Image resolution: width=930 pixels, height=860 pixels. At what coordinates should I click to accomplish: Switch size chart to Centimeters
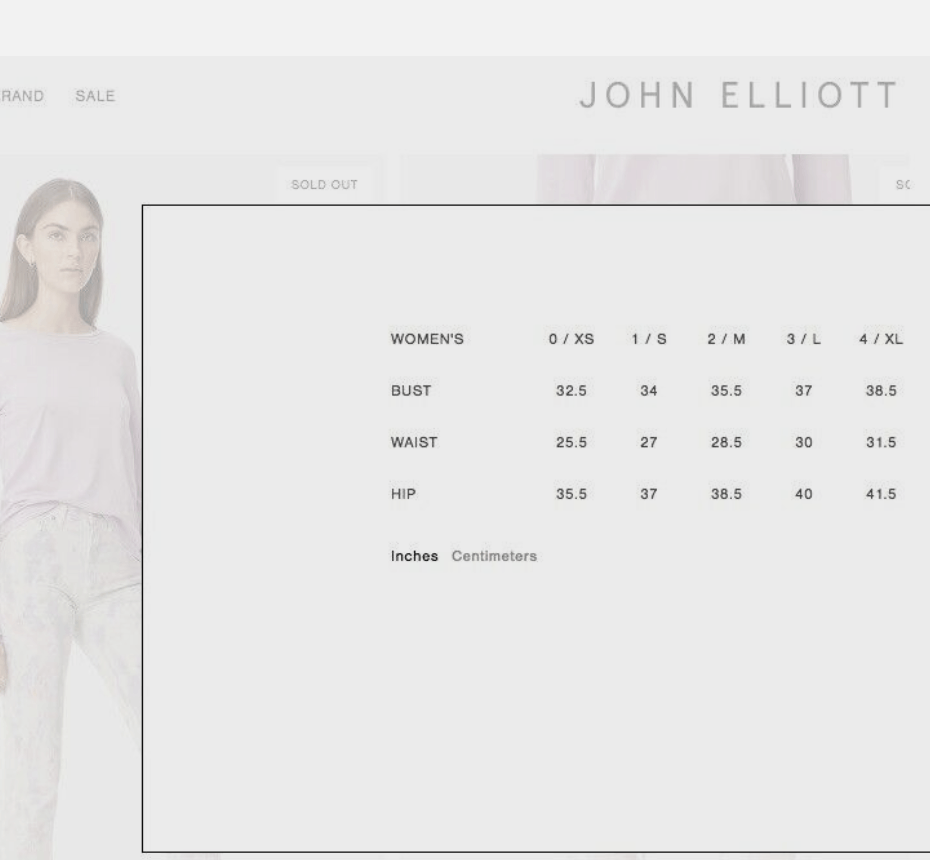(x=494, y=556)
